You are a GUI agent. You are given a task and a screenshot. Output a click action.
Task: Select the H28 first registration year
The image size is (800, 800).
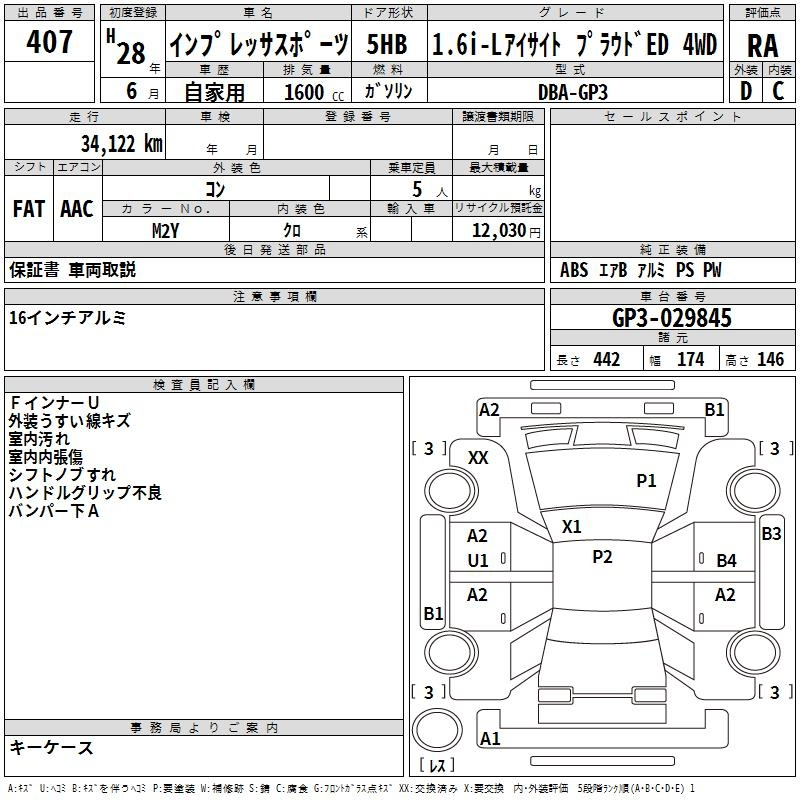point(126,48)
